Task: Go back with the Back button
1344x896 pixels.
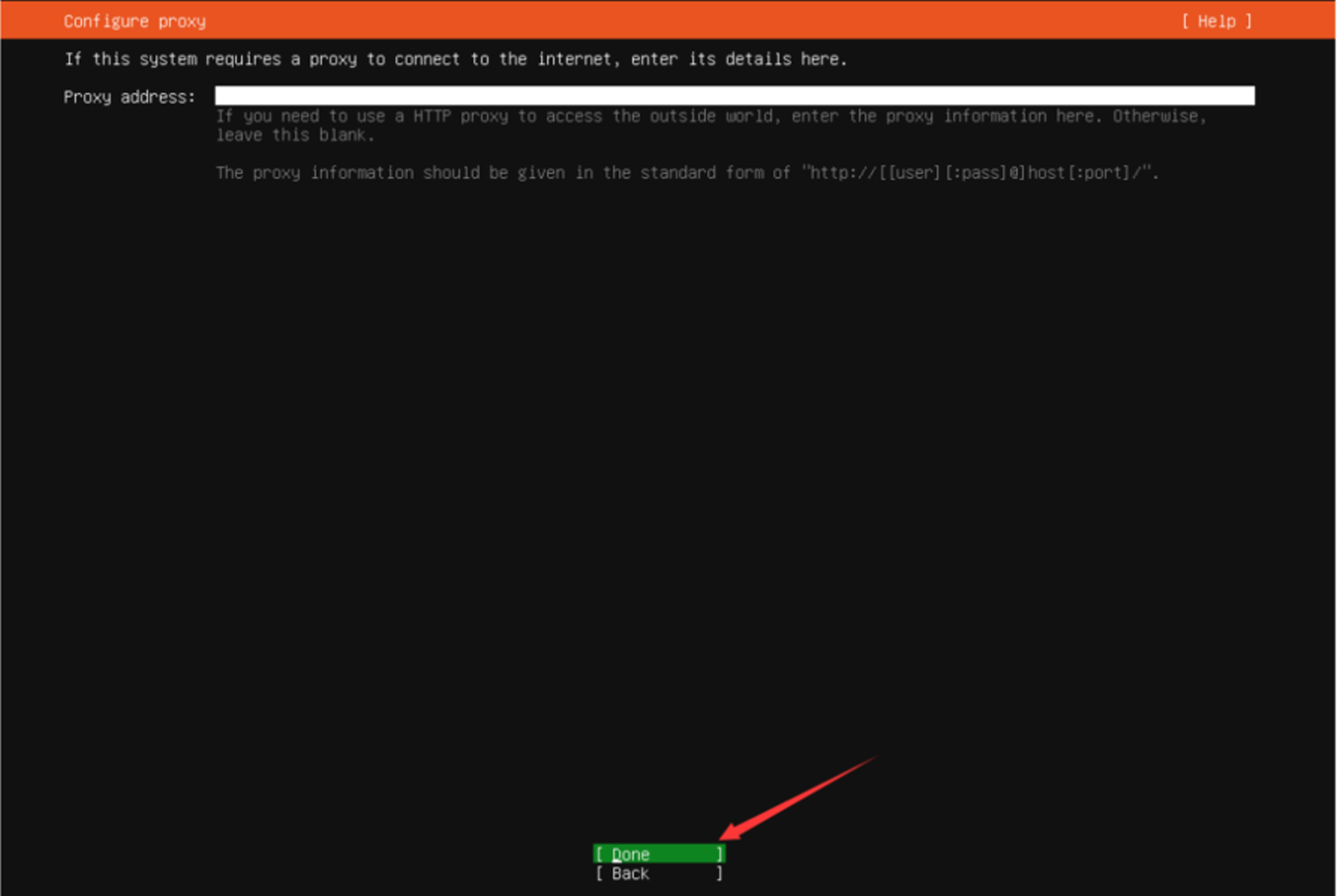Action: tap(658, 874)
